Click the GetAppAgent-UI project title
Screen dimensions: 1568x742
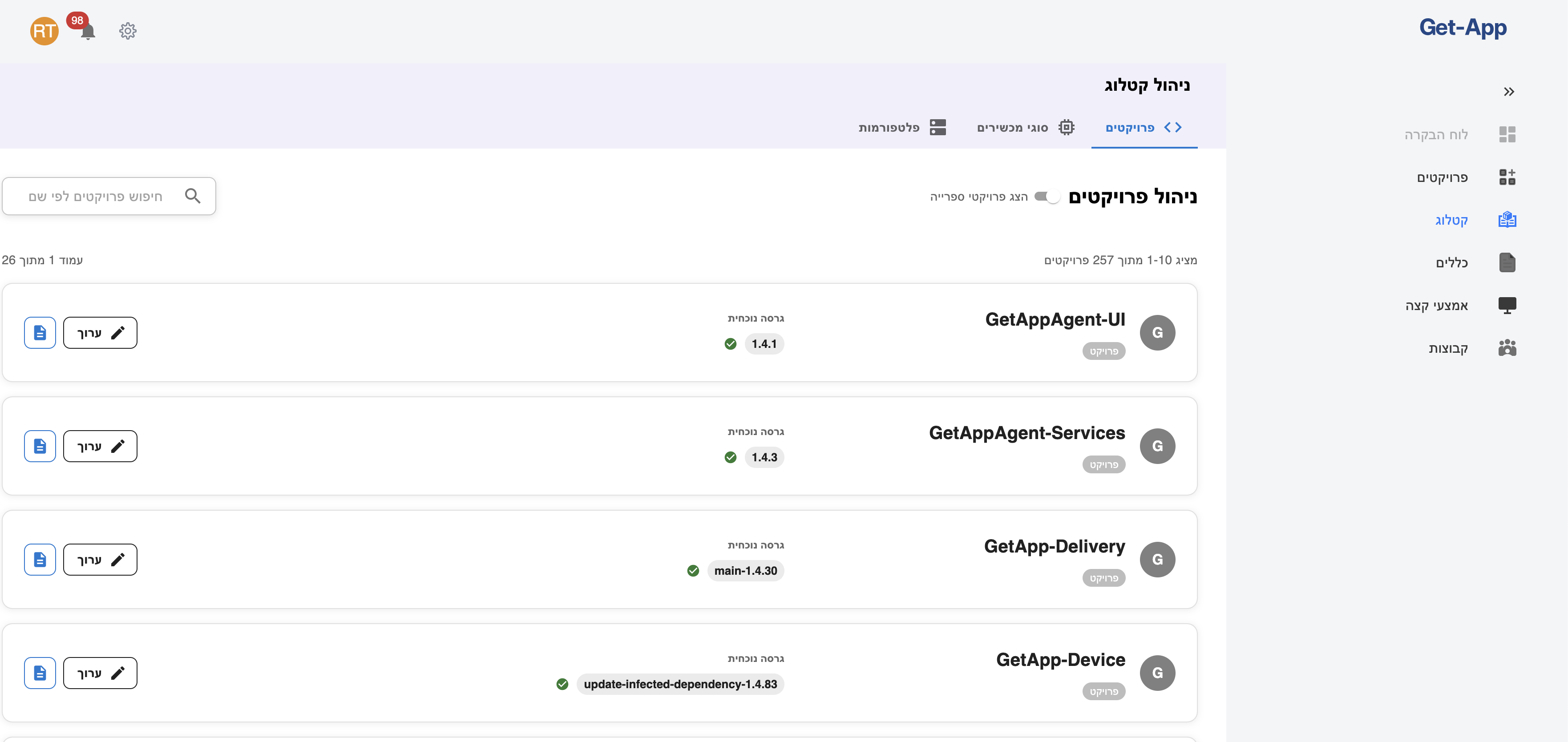1055,319
